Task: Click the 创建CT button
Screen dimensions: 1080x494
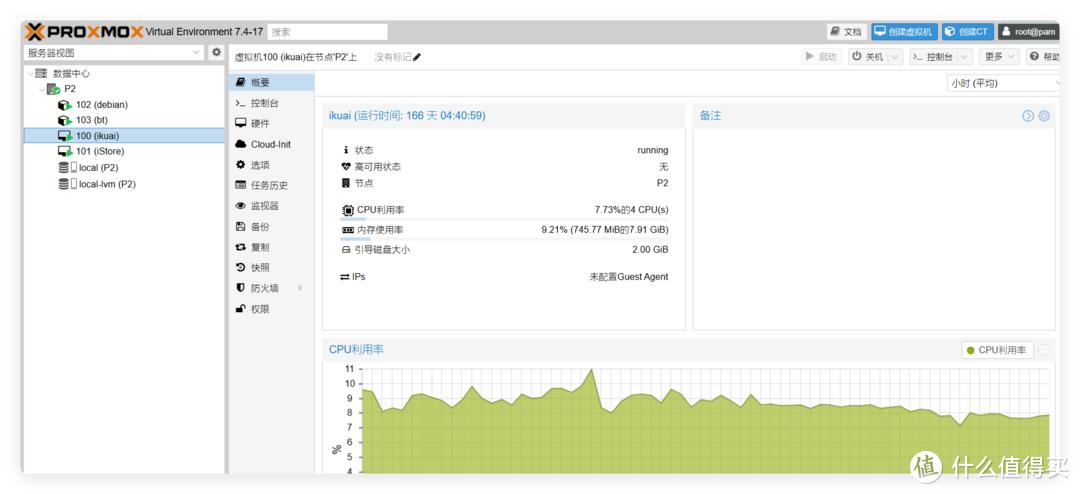Action: tap(968, 32)
